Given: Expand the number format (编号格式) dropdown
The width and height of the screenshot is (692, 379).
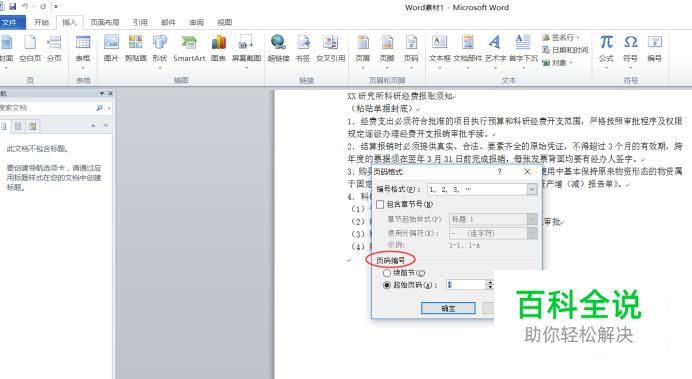Looking at the screenshot, I should [532, 189].
